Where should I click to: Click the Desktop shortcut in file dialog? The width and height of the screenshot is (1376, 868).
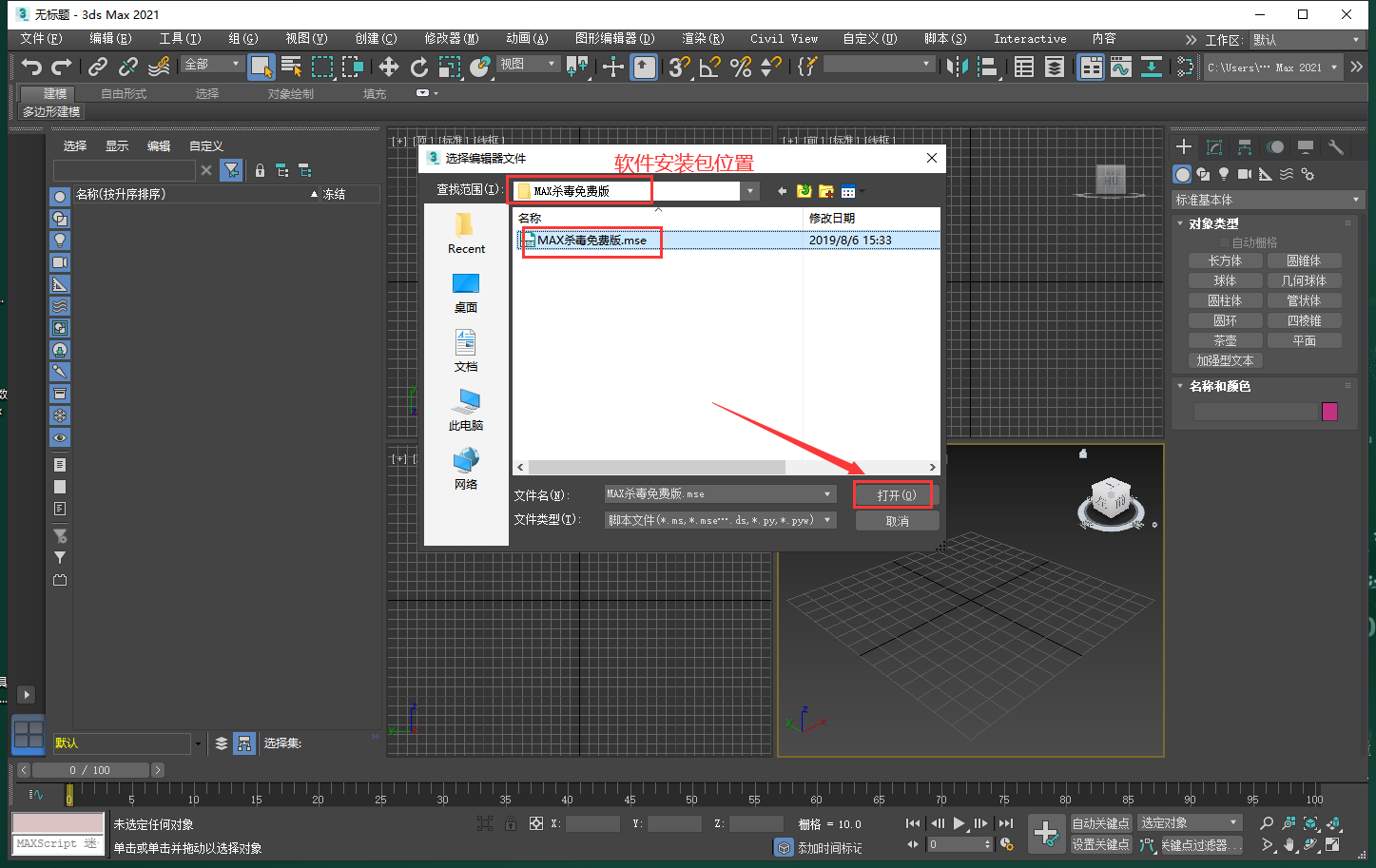point(466,294)
